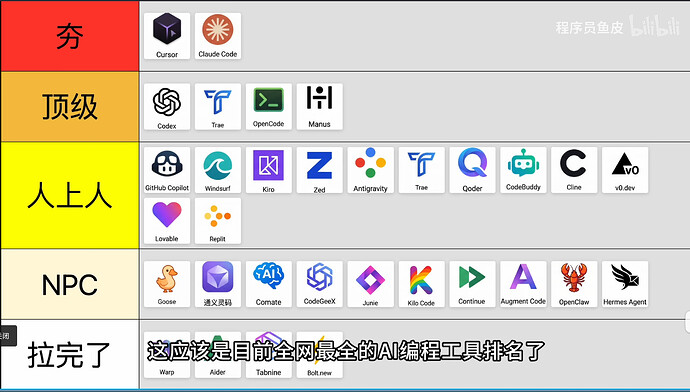Select the cream NPC tier label
This screenshot has height=392, width=690.
pyautogui.click(x=70, y=284)
